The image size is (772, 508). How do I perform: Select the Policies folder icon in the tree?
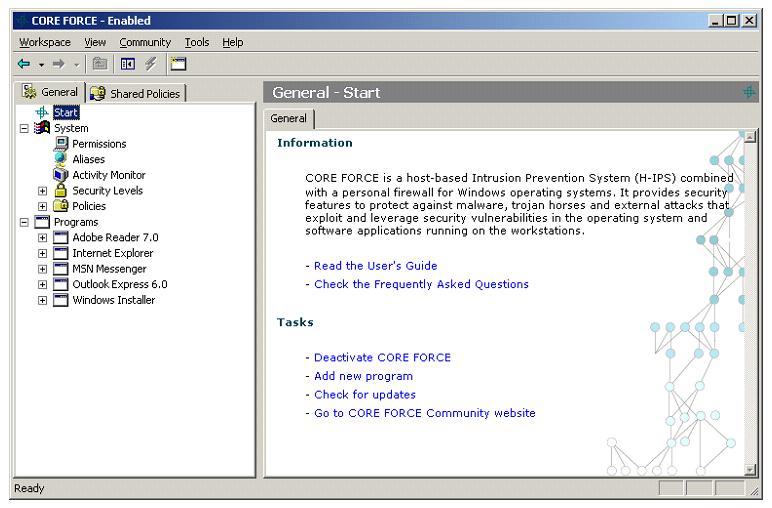(x=60, y=206)
